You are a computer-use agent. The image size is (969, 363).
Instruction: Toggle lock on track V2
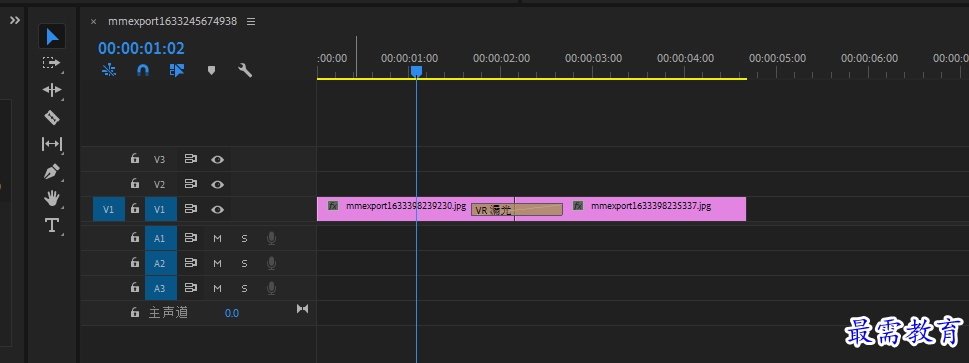[x=135, y=184]
